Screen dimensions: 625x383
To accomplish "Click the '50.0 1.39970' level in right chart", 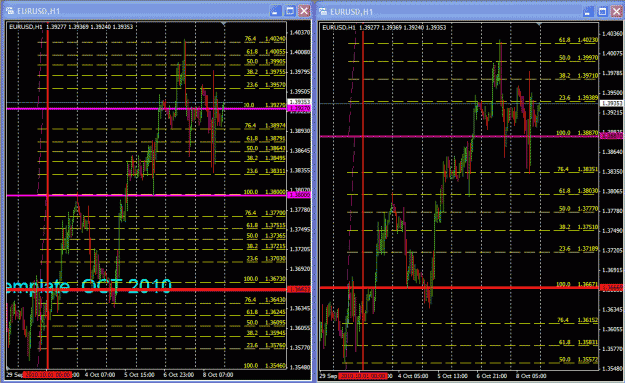I will click(x=578, y=58).
